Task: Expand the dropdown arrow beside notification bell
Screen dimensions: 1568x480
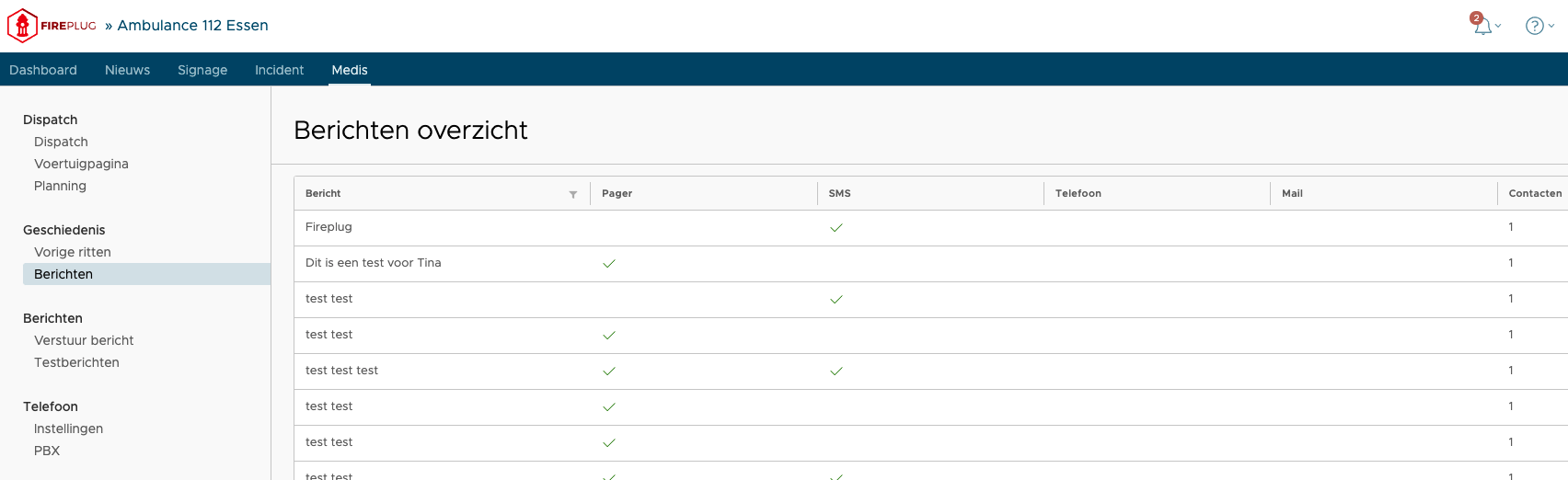Action: pyautogui.click(x=1498, y=26)
